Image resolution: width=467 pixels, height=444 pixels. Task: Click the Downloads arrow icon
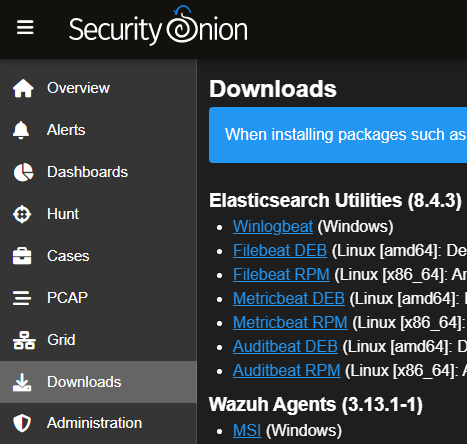22,382
